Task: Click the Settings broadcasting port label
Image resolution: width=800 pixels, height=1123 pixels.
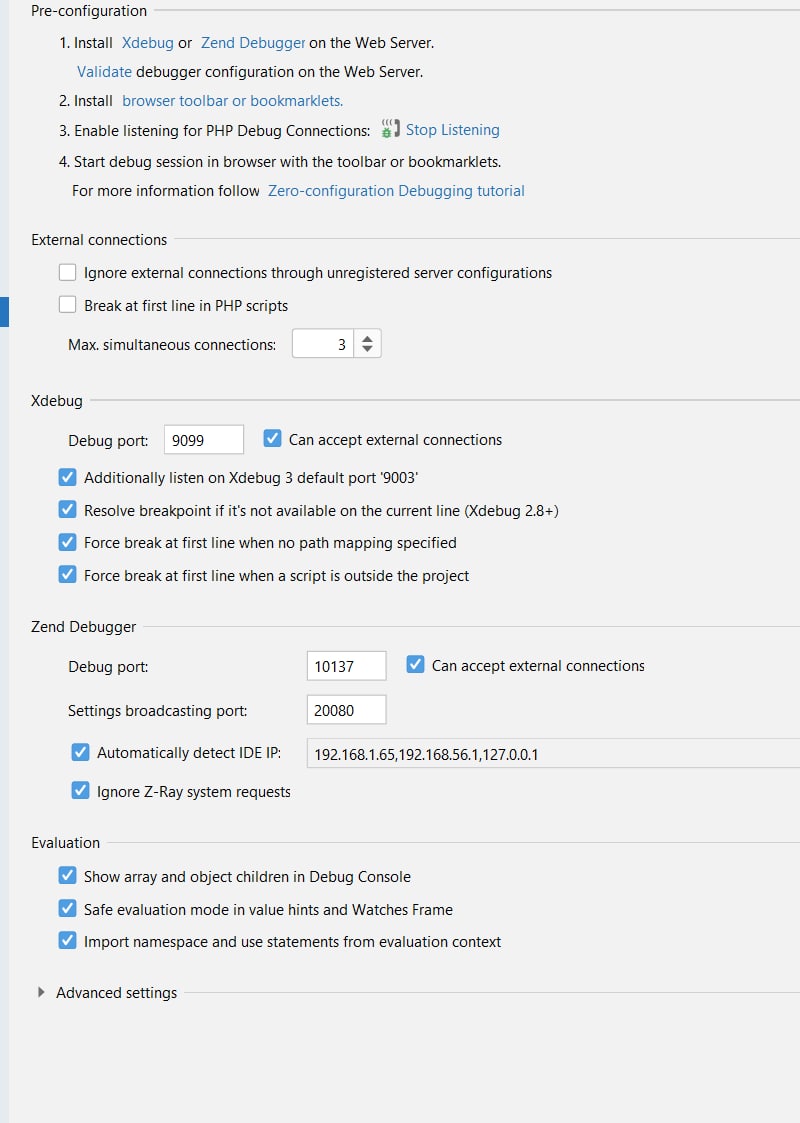Action: coord(158,711)
